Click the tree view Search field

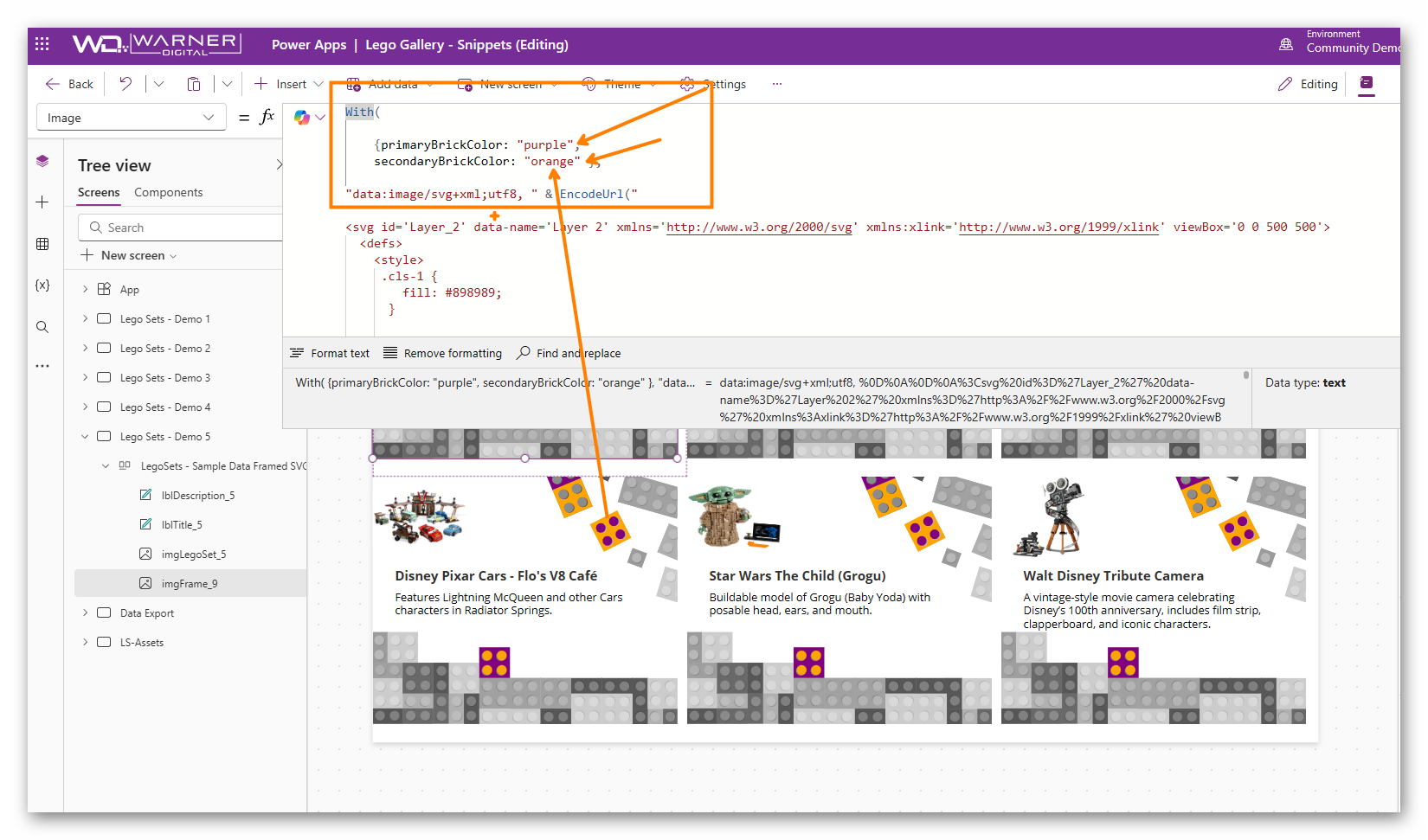180,228
